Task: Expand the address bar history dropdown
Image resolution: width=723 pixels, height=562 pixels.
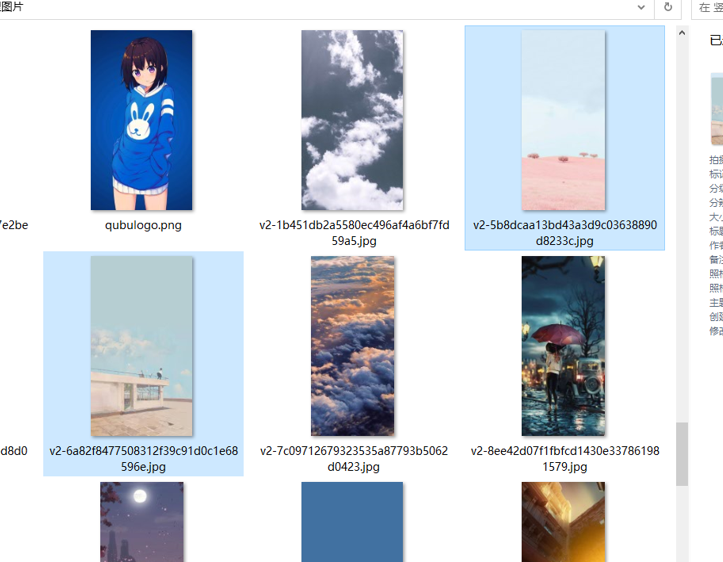Action: 641,7
